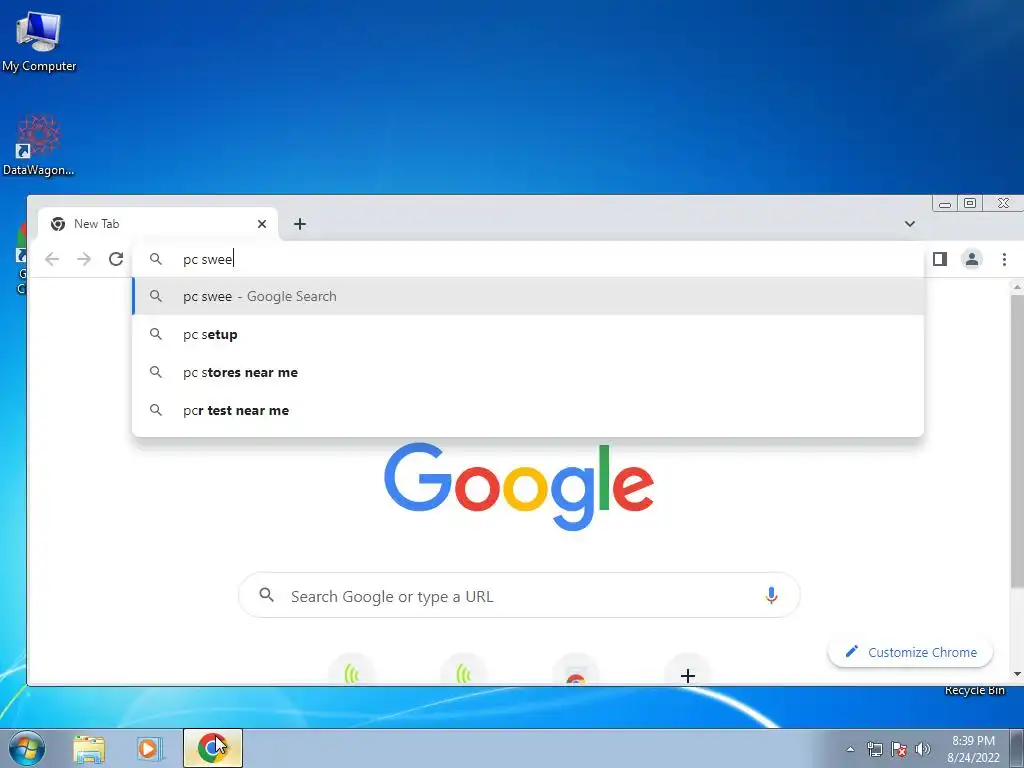
Task: Maximize the Chrome window
Action: pyautogui.click(x=970, y=204)
